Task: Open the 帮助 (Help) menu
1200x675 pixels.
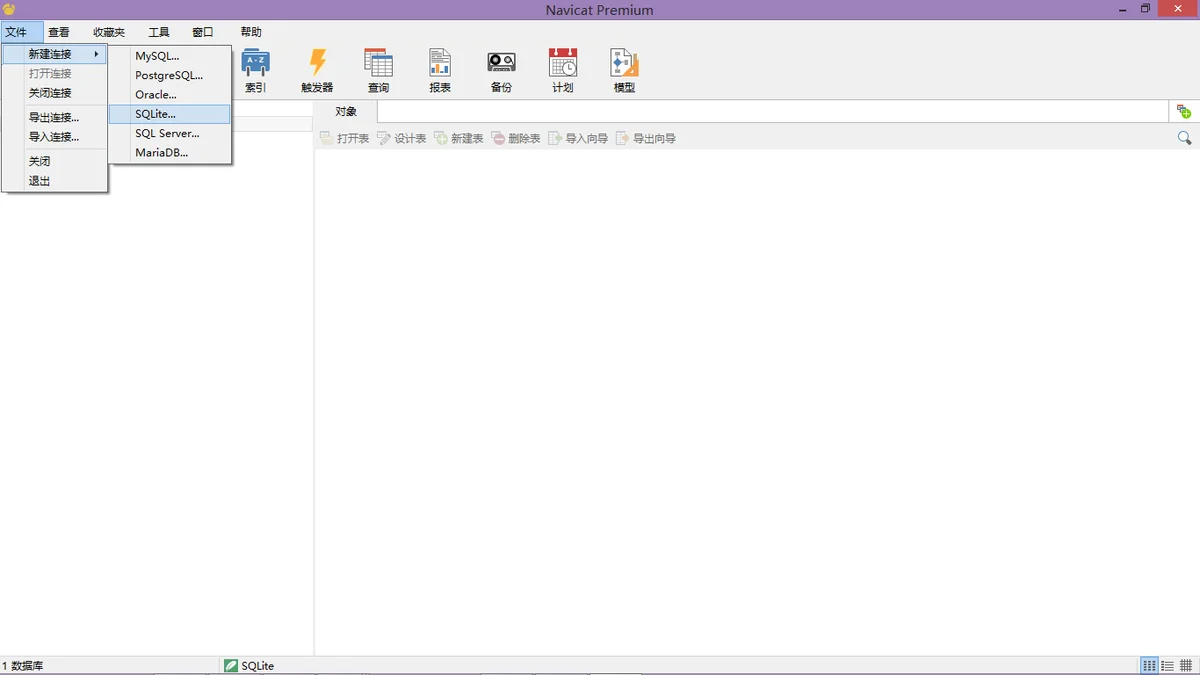Action: 251,32
